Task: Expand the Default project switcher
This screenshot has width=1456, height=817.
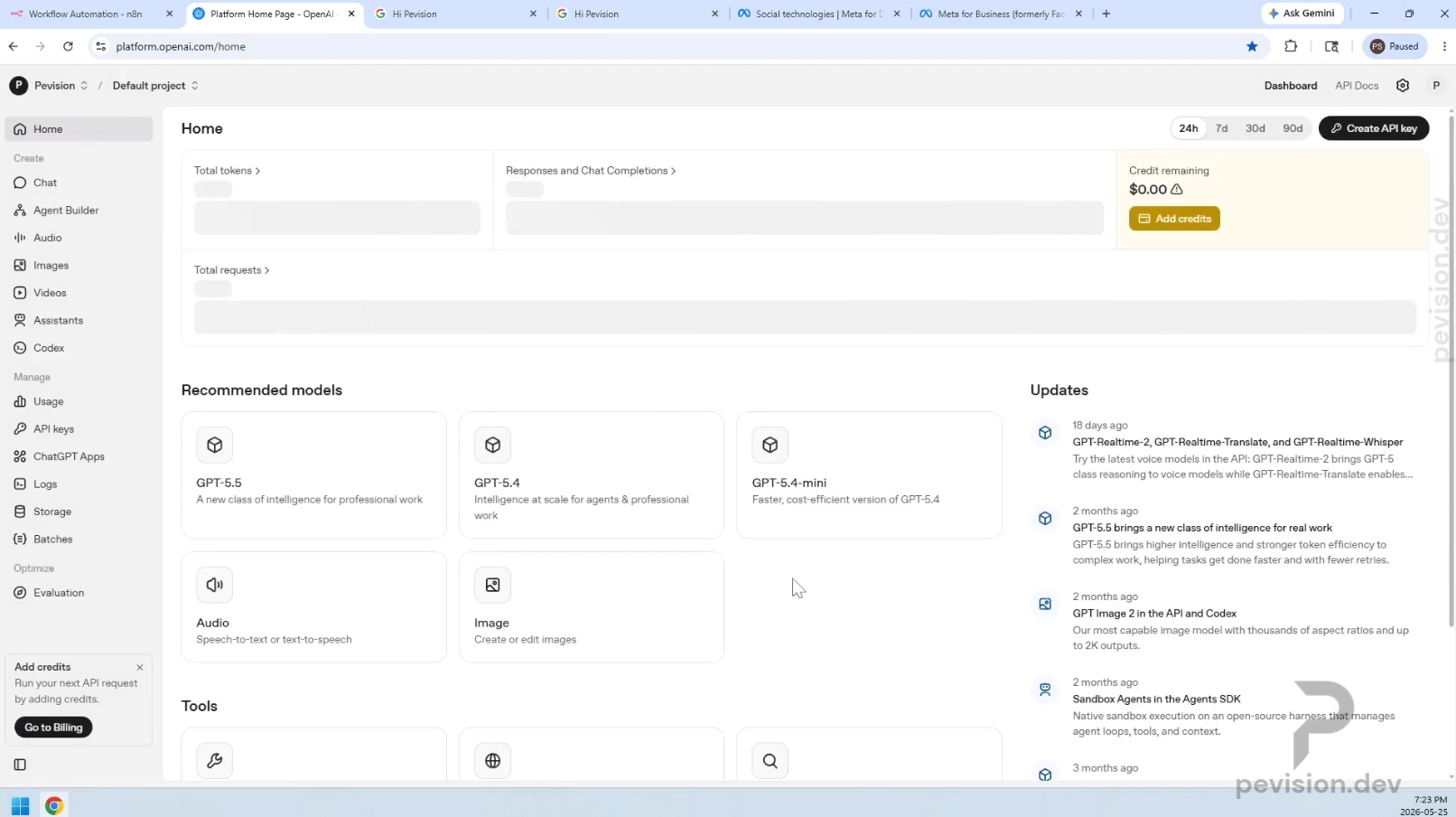Action: [155, 86]
